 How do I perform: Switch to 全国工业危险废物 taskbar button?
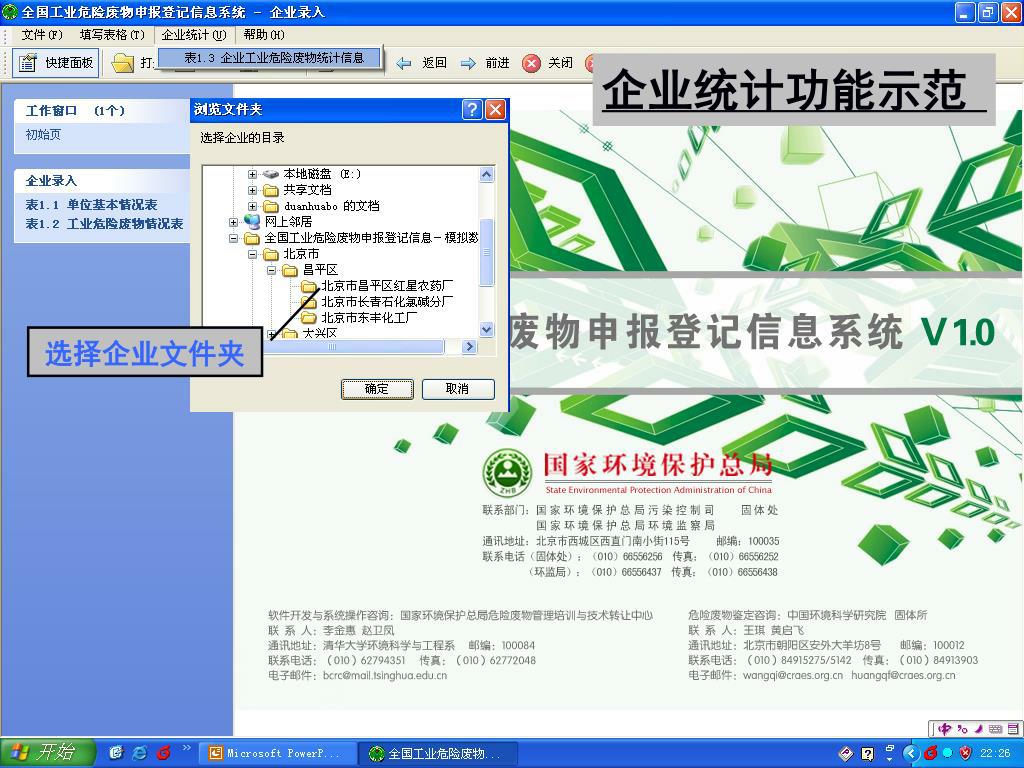click(x=438, y=754)
